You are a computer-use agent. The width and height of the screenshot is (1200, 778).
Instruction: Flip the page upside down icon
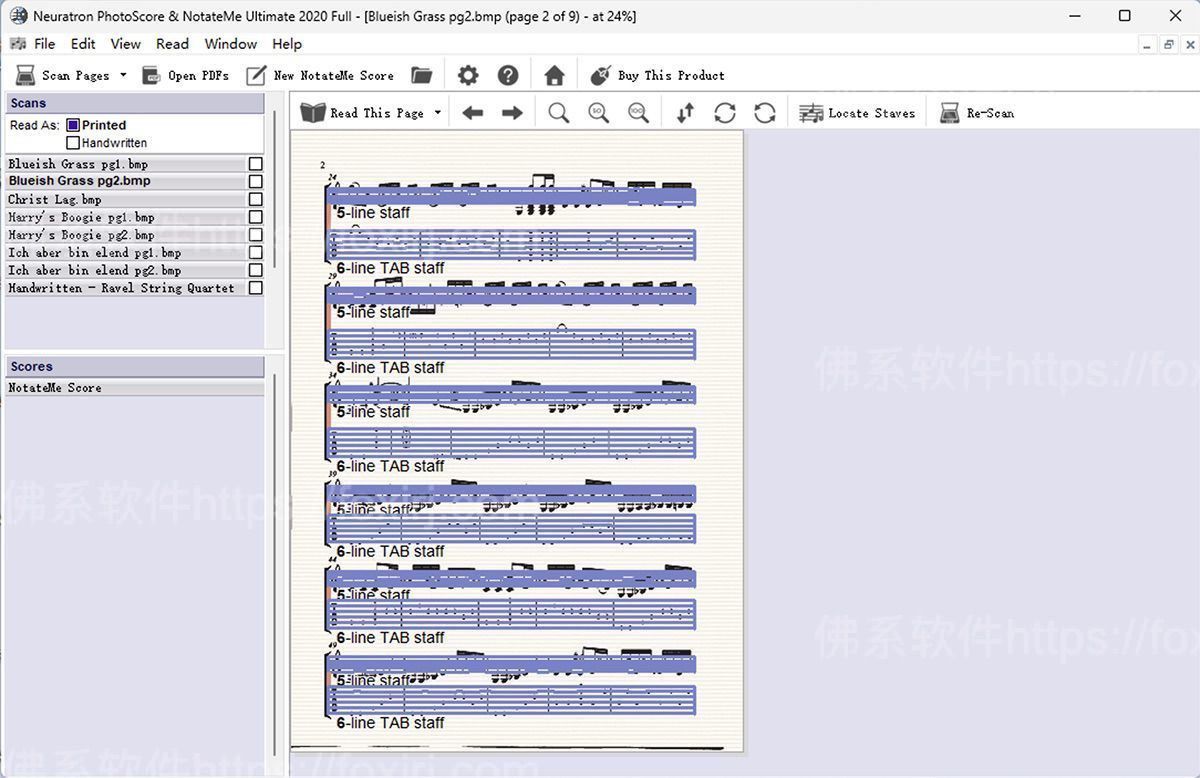(685, 114)
